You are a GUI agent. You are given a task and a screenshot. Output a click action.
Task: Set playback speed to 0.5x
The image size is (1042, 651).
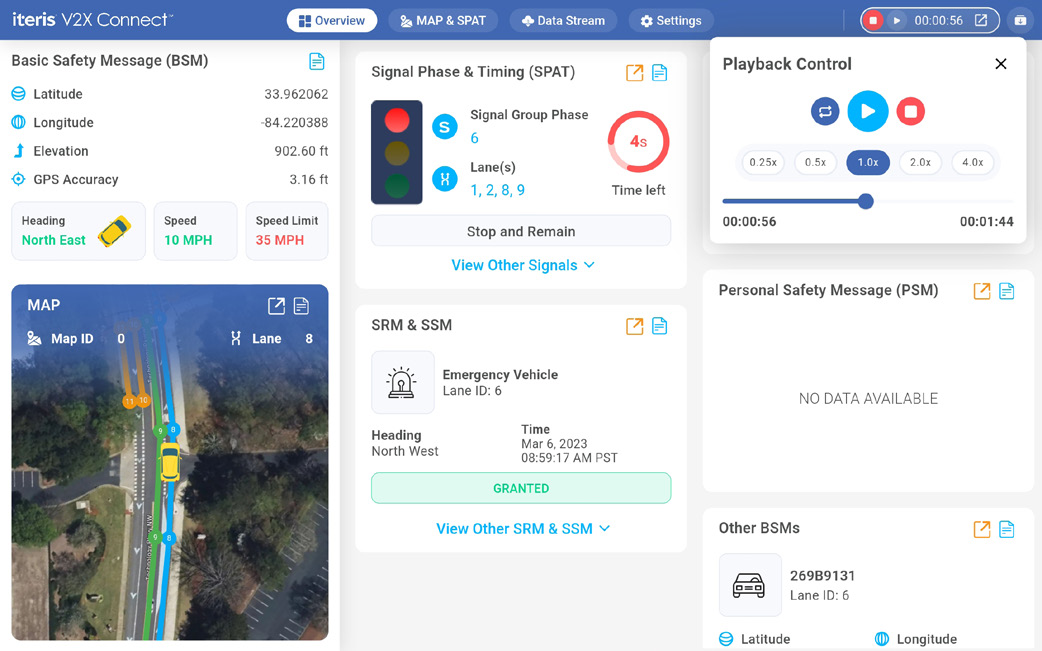pyautogui.click(x=815, y=162)
